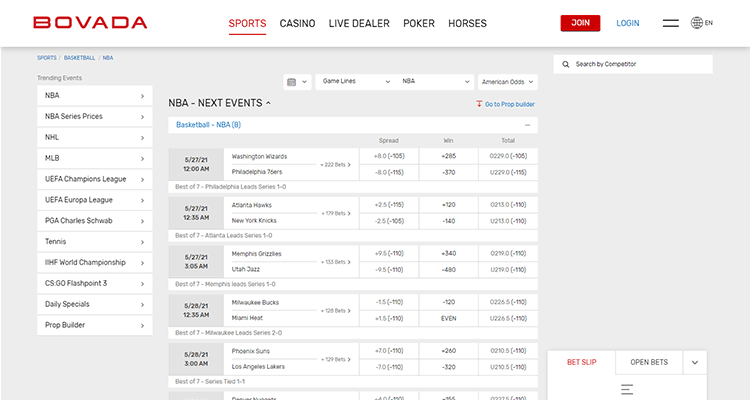Screen dimensions: 750x400
Task: Select Atlanta Hawks +120 moneyline
Action: [x=449, y=205]
